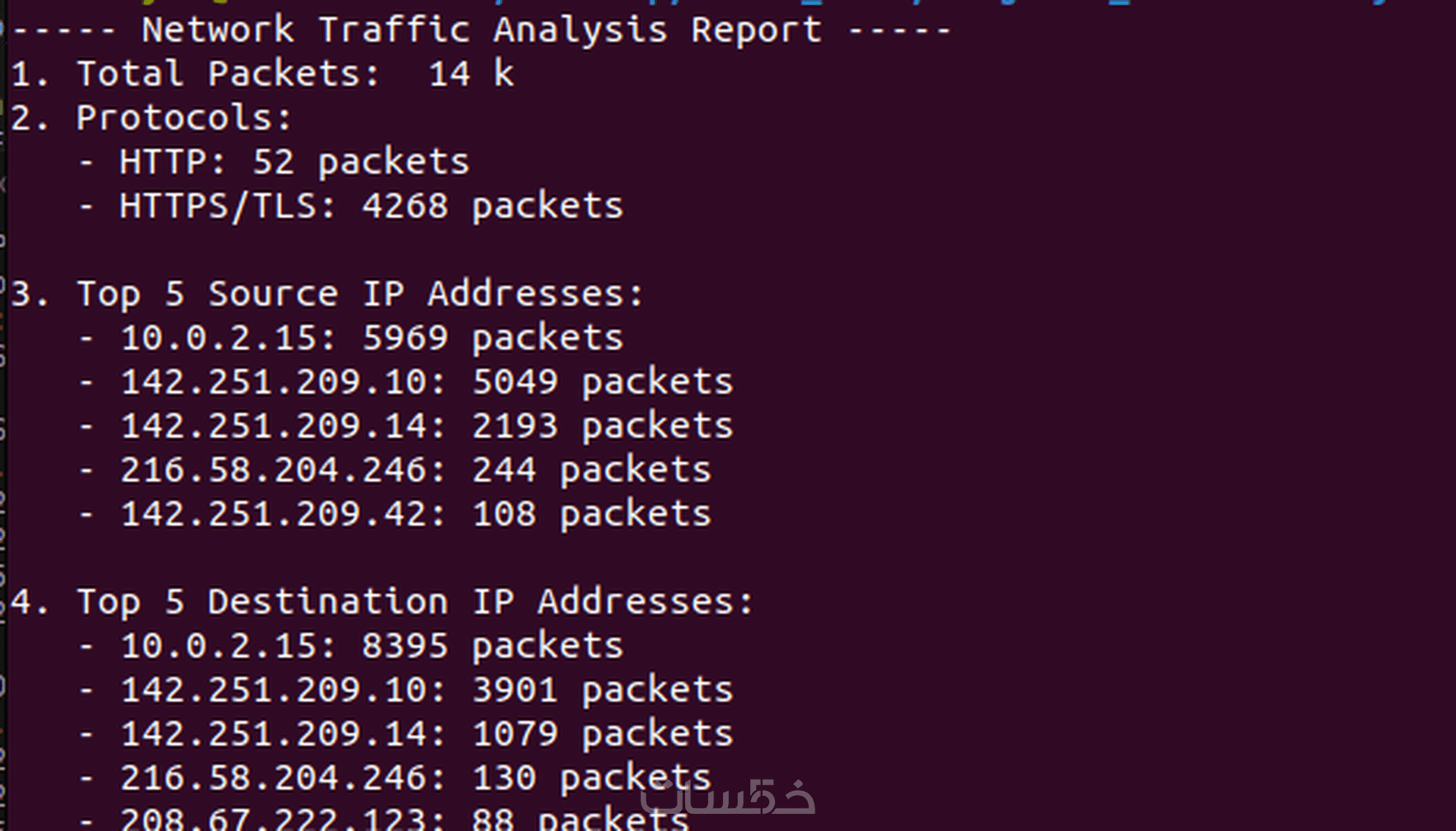Screen dimensions: 1456x831
Task: Click the Top 5 Destination IP Addresses heading
Action: [x=415, y=602]
